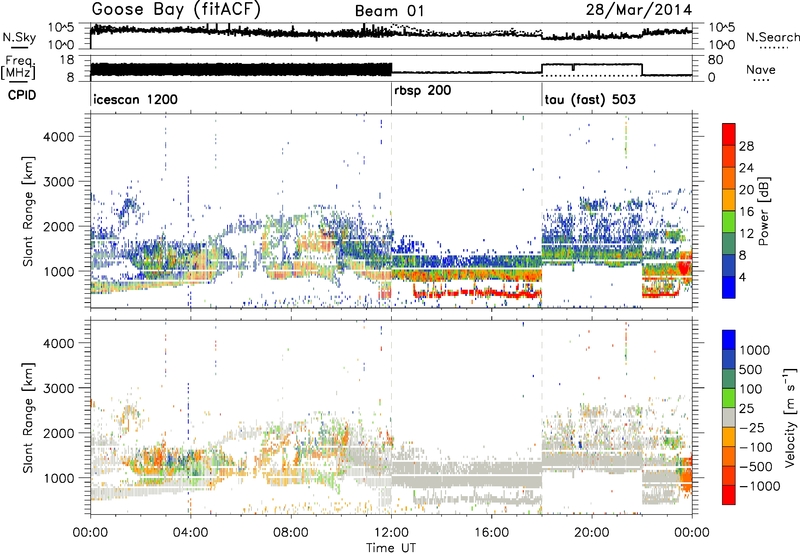Click the '16:00' time axis tick
This screenshot has height=554, width=800.
point(491,533)
